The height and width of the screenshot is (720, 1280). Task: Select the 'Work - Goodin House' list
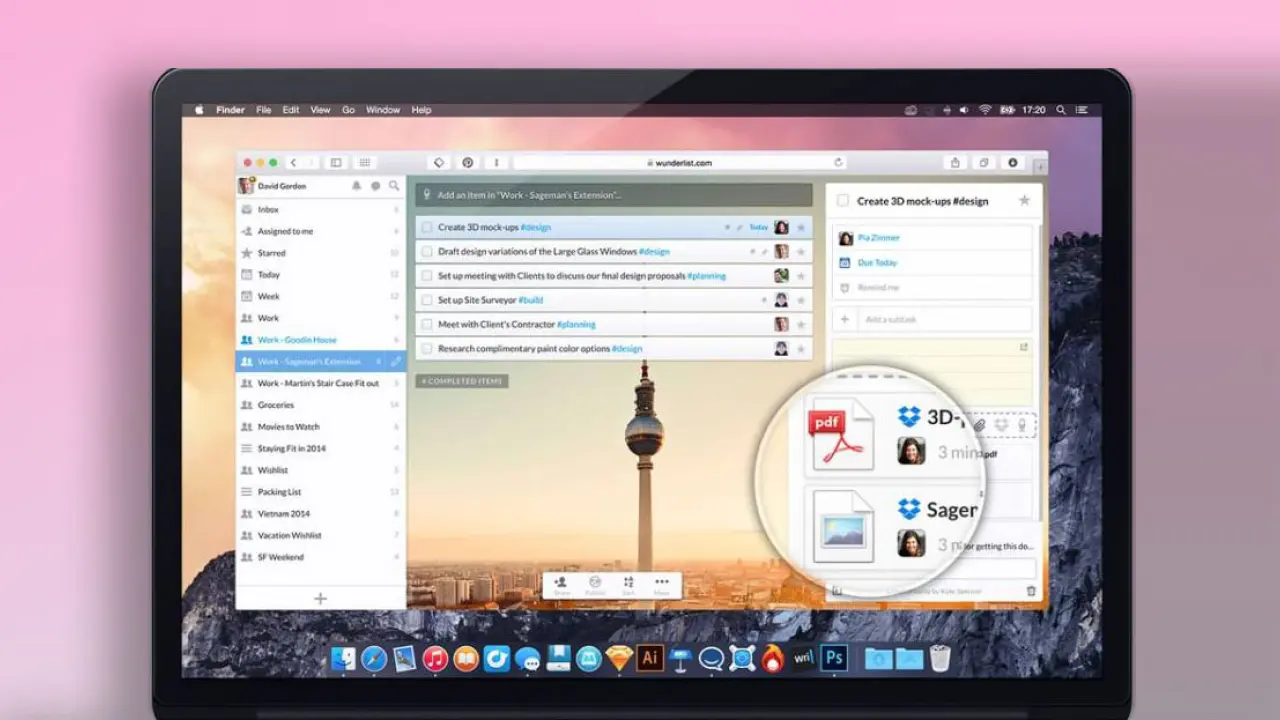pyautogui.click(x=297, y=340)
